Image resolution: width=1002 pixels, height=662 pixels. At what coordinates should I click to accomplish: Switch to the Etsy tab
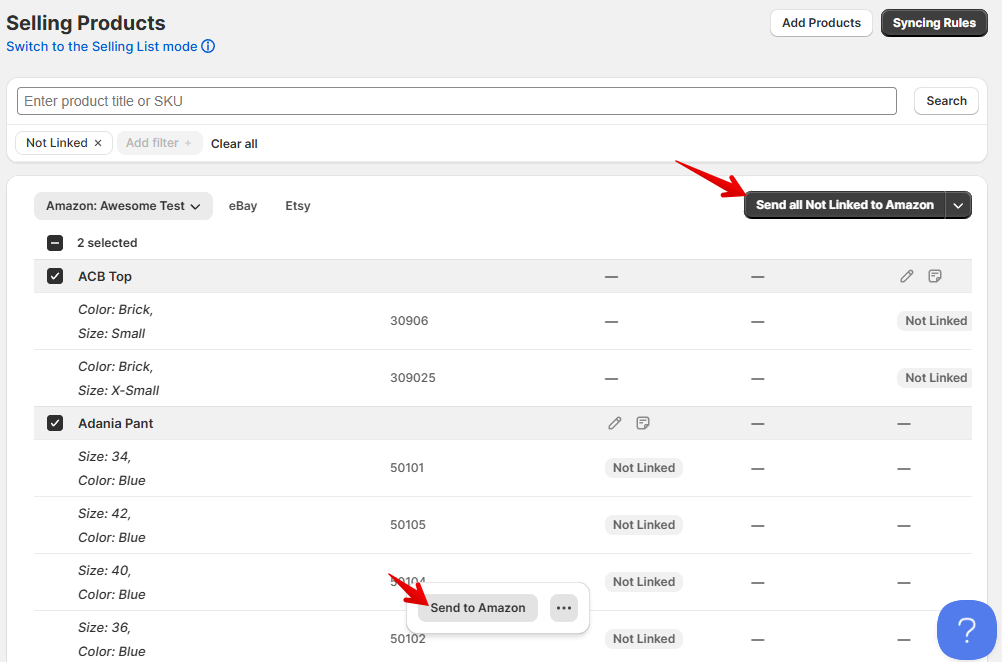(x=298, y=206)
